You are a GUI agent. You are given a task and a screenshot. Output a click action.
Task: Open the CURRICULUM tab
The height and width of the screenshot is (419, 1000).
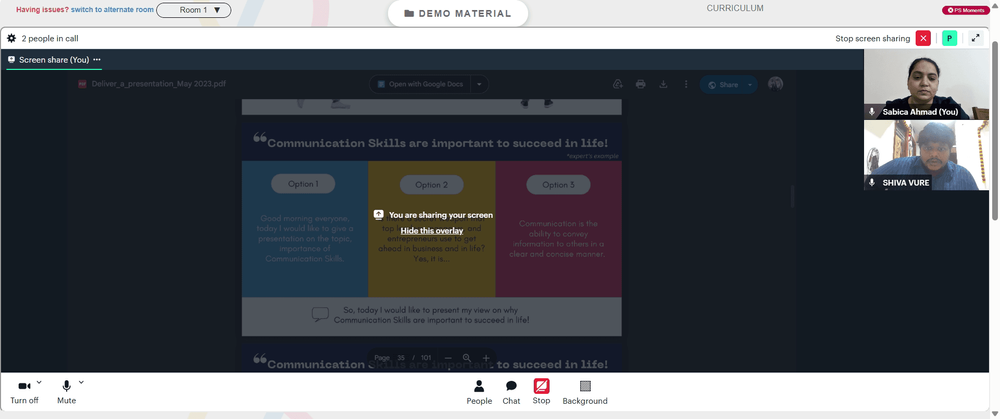point(735,8)
